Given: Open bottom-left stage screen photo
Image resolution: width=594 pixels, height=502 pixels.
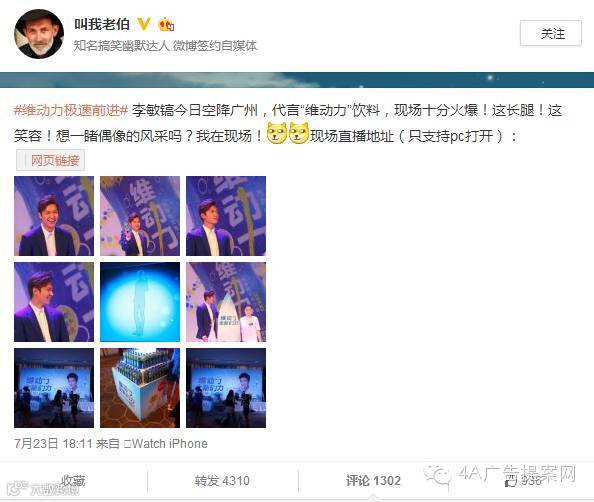Looking at the screenshot, I should click(x=54, y=388).
